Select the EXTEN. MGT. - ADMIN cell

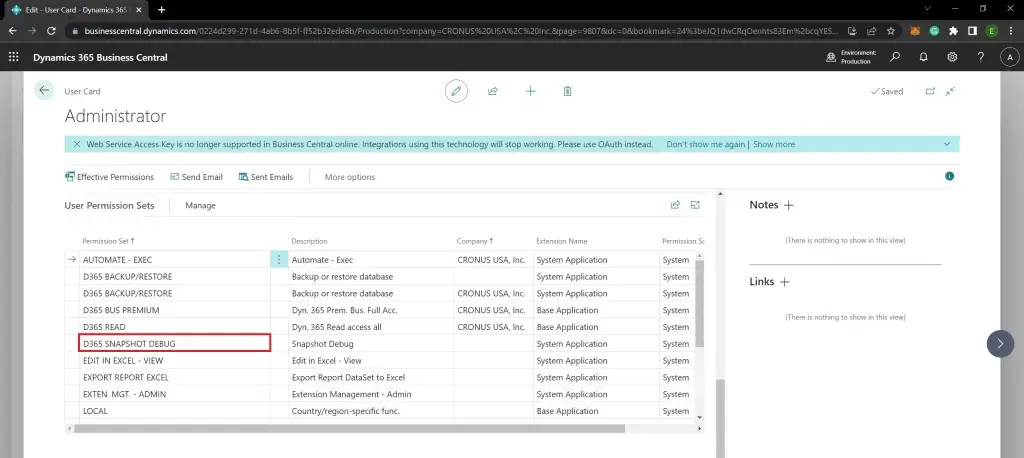[x=174, y=395]
